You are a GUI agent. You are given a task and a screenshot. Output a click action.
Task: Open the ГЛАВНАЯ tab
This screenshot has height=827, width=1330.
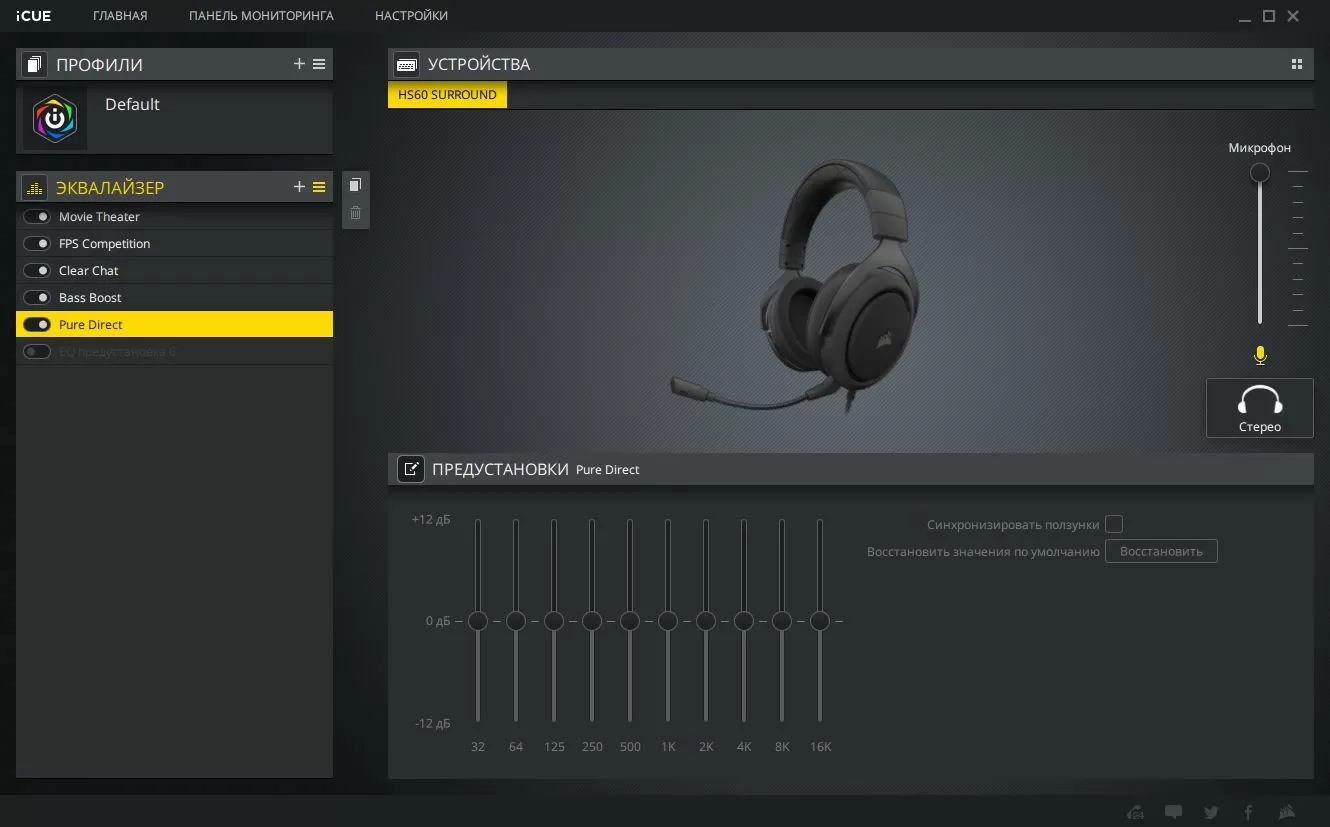(120, 16)
